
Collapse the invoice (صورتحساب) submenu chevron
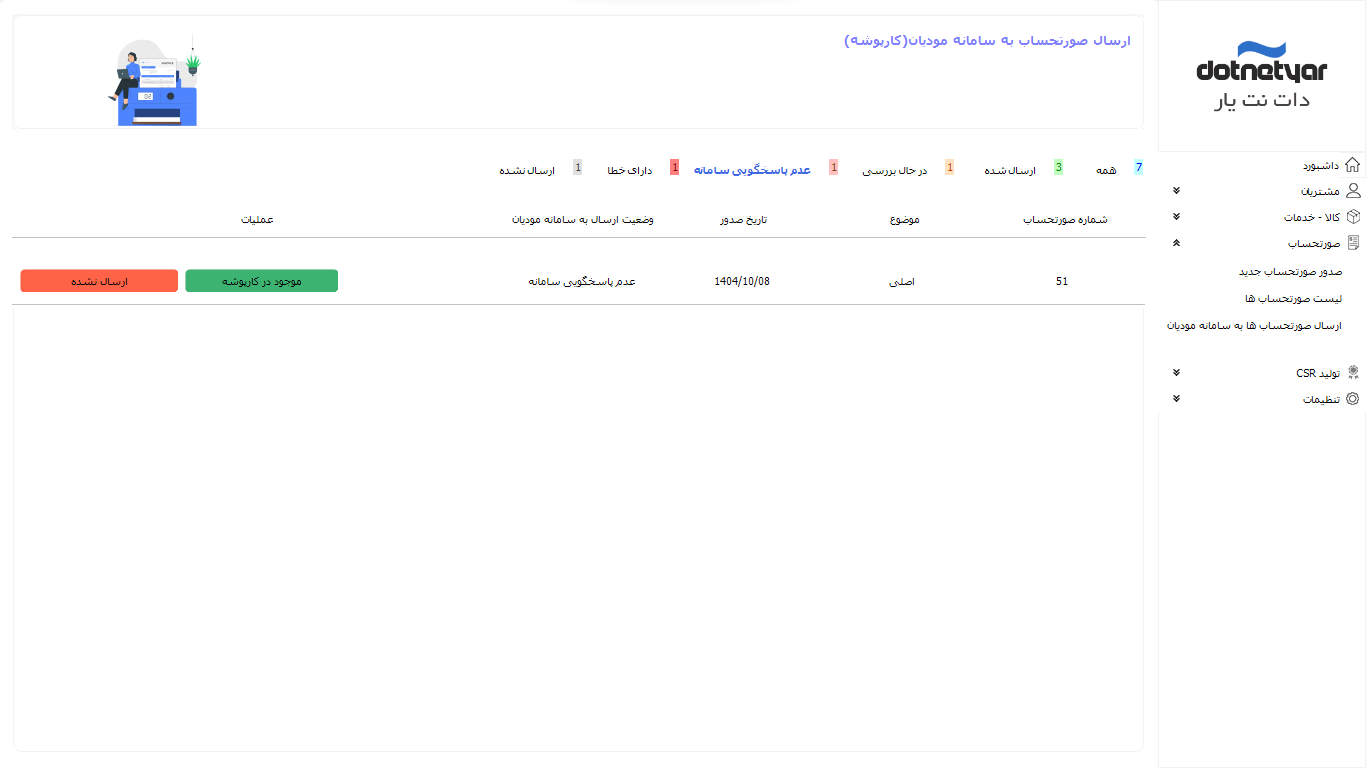click(1176, 243)
